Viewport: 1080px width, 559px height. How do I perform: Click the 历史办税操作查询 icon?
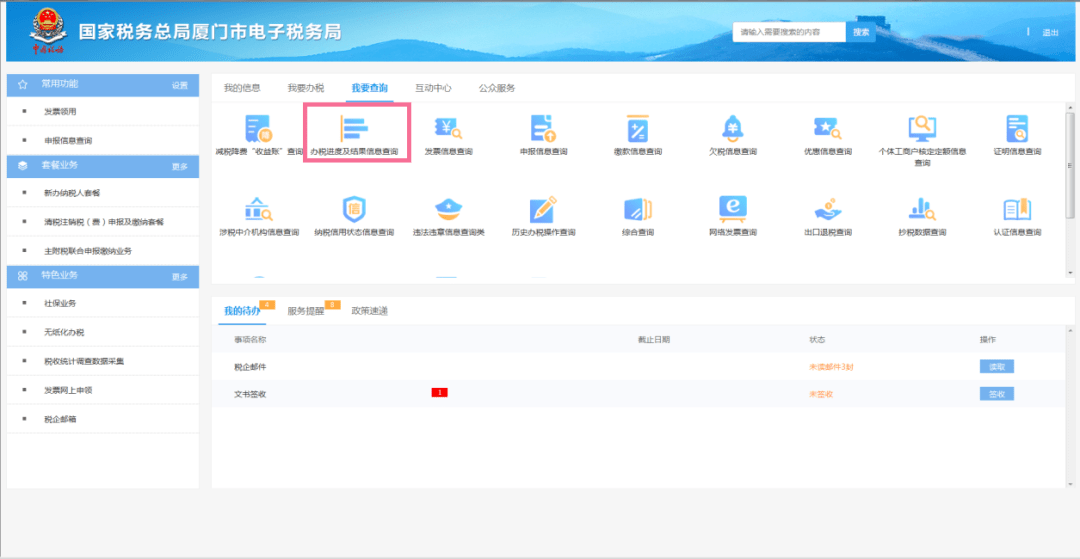[x=543, y=210]
